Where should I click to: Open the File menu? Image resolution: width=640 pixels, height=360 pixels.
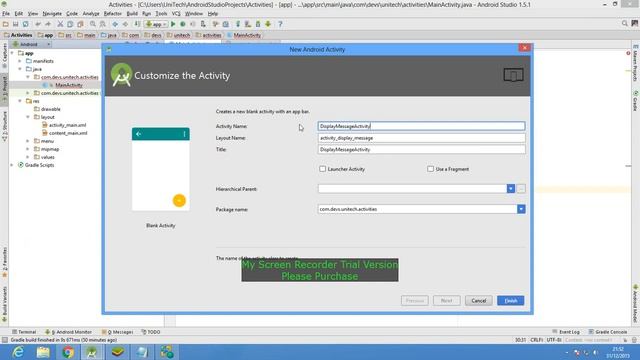(x=6, y=13)
